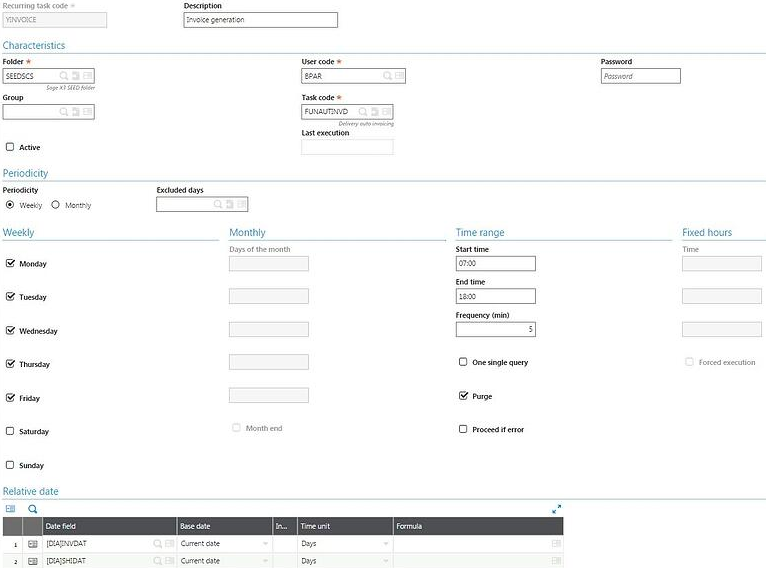
Task: Expand Base date dropdown for DIA SHIDAT row
Action: tap(265, 561)
